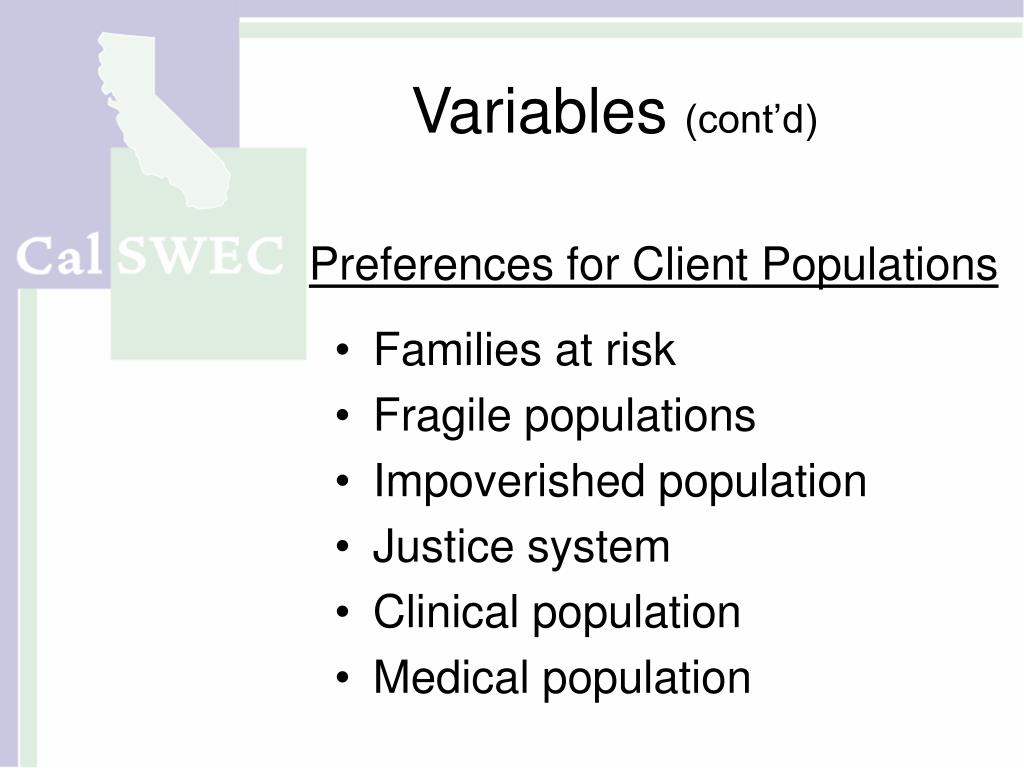This screenshot has width=1024, height=768.
Task: Click the bullet dot before Justice system
Action: pos(343,547)
